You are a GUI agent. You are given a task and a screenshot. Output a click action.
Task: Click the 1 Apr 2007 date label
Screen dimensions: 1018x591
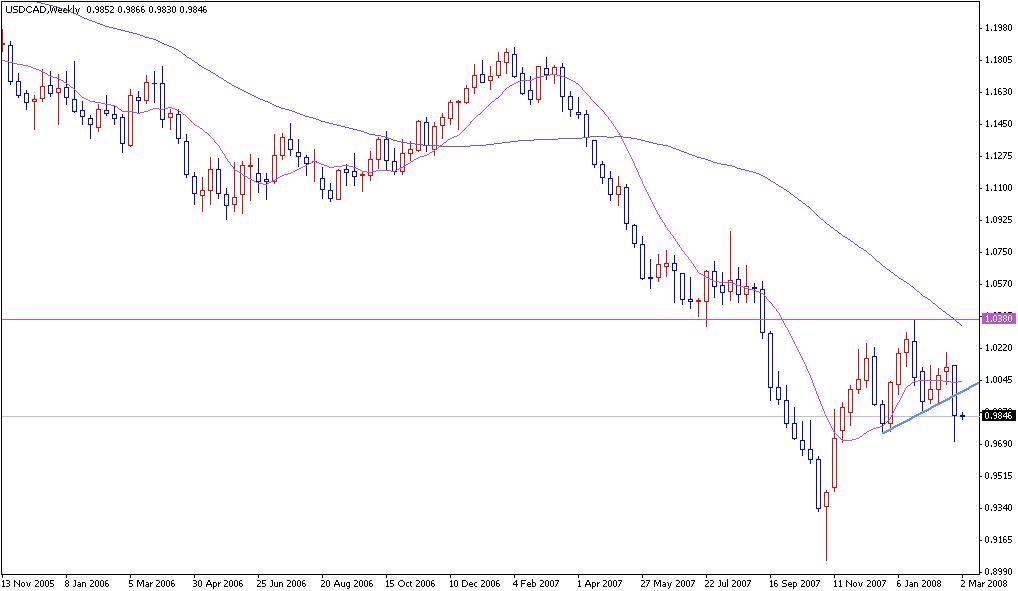tap(600, 583)
